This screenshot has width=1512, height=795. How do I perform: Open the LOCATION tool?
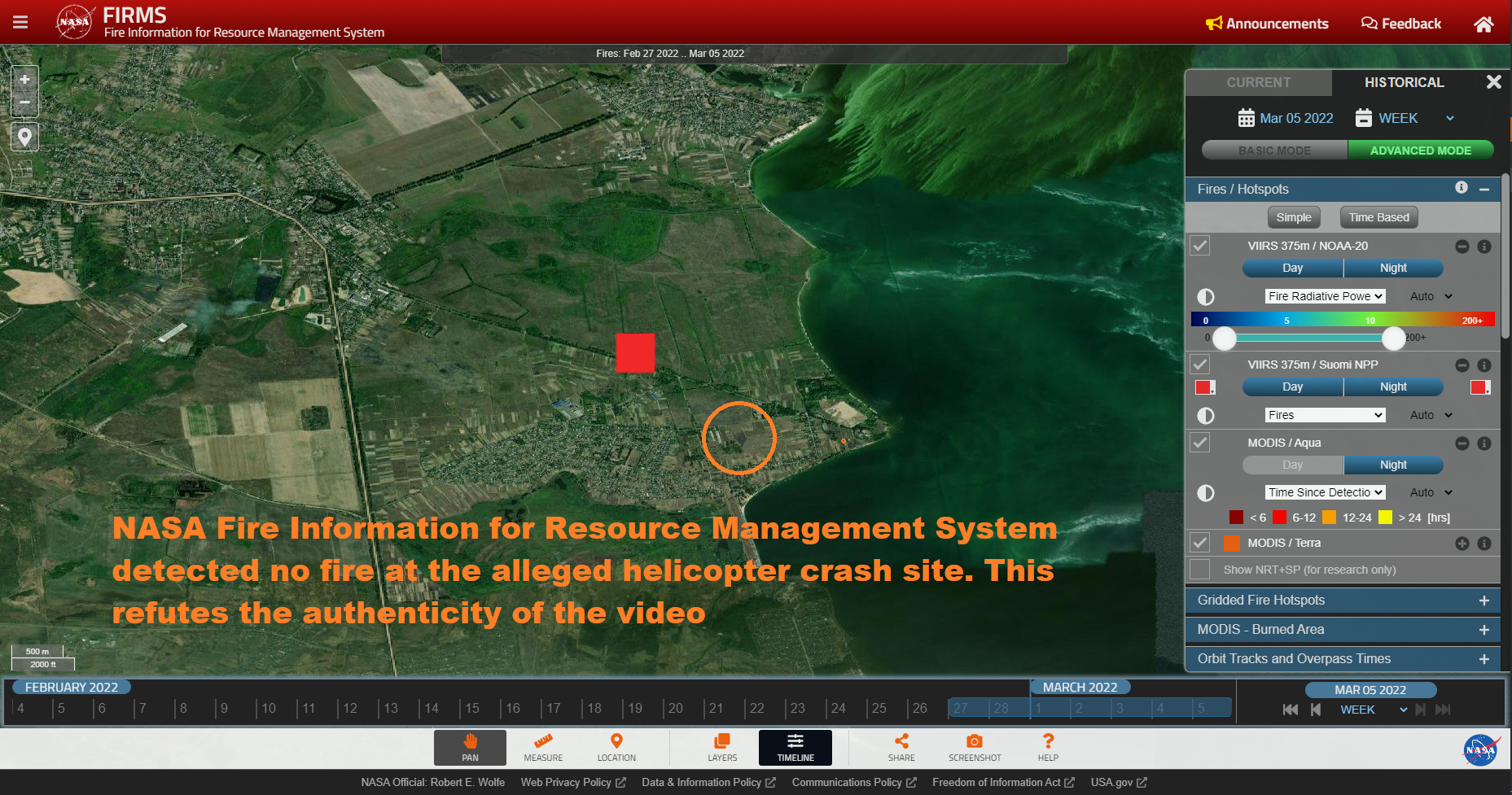pos(616,747)
